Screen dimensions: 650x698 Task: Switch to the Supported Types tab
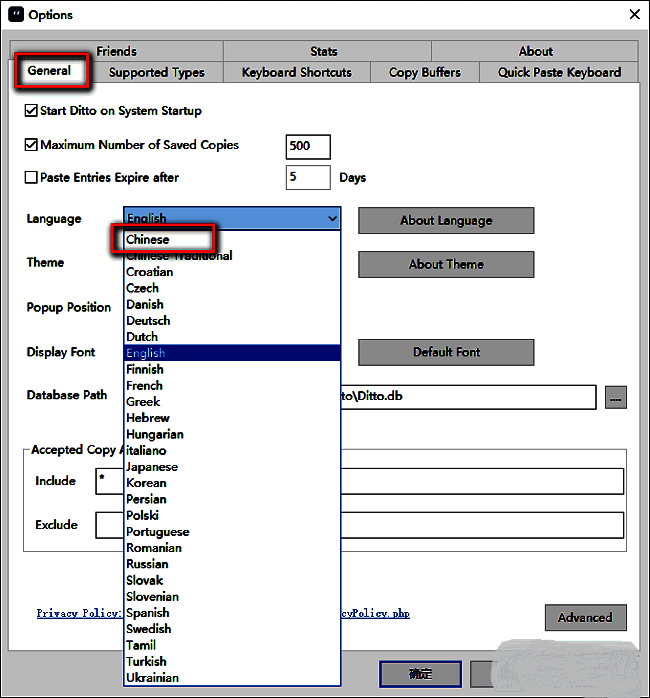(156, 72)
